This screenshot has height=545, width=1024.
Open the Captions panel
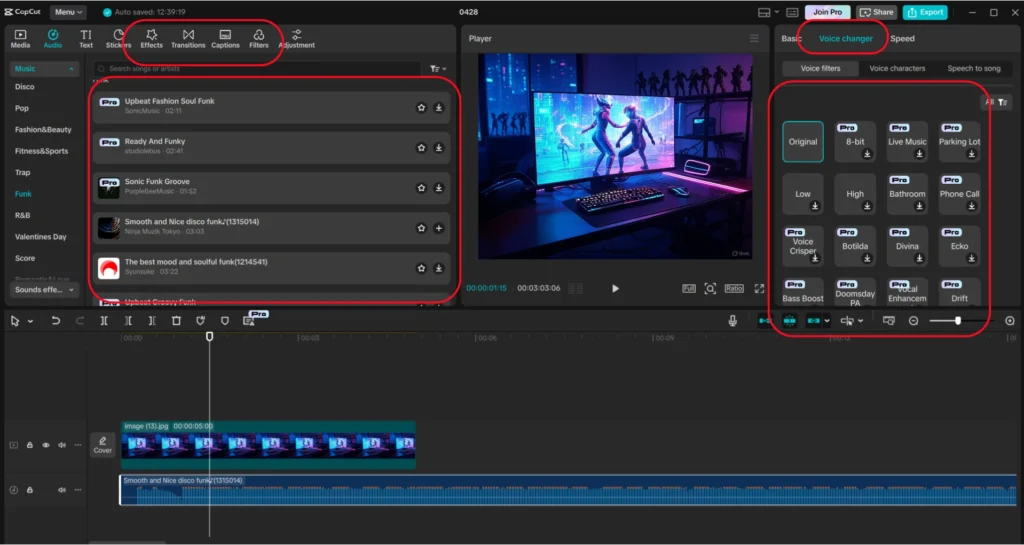point(225,39)
